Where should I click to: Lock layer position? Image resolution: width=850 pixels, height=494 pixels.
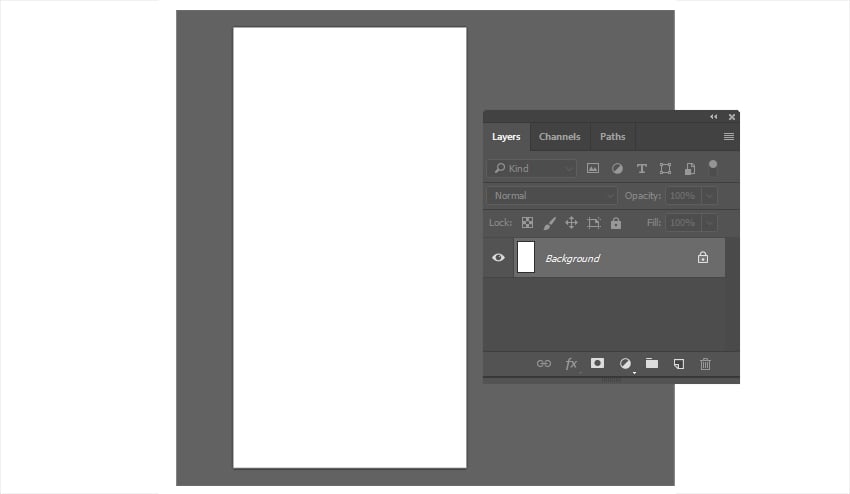tap(571, 222)
